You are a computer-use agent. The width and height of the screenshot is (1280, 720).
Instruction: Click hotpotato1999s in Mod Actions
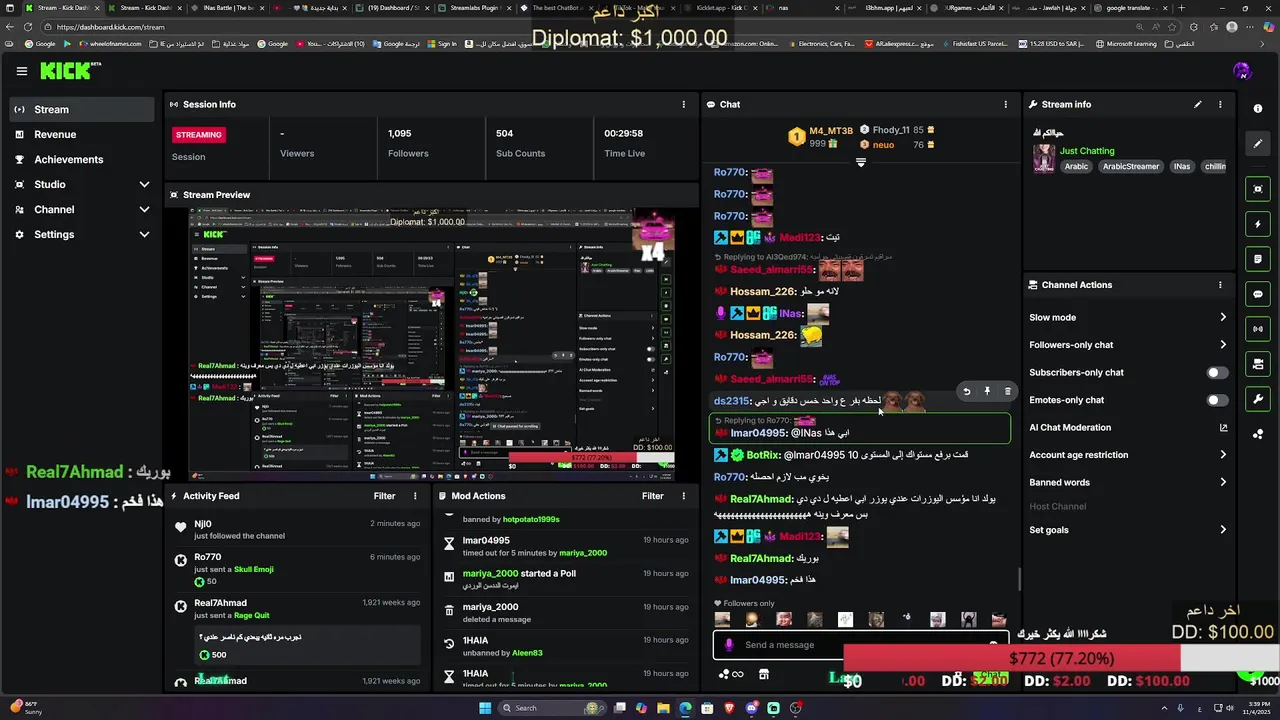tap(531, 519)
